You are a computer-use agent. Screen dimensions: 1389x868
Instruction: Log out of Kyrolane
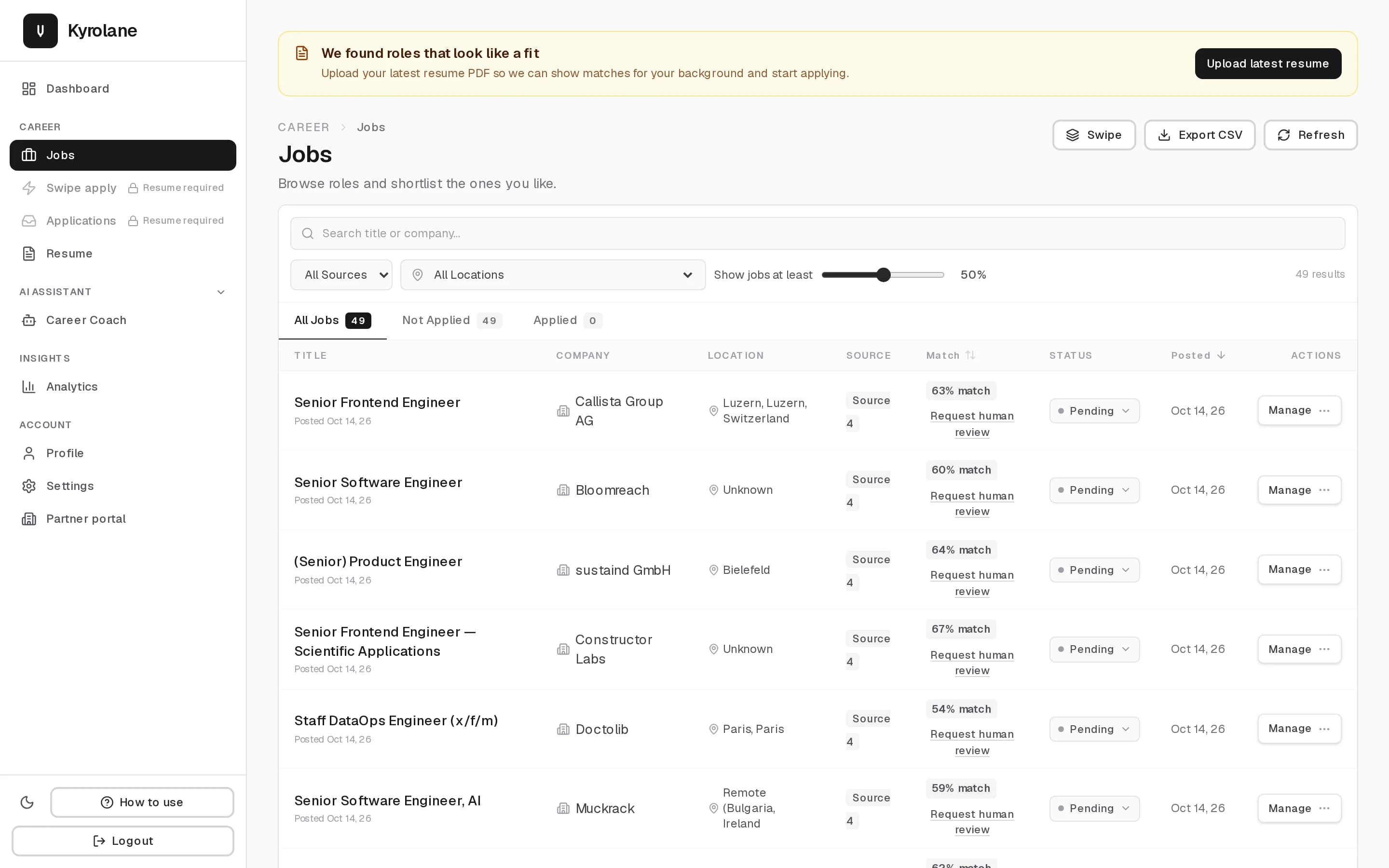click(x=123, y=841)
